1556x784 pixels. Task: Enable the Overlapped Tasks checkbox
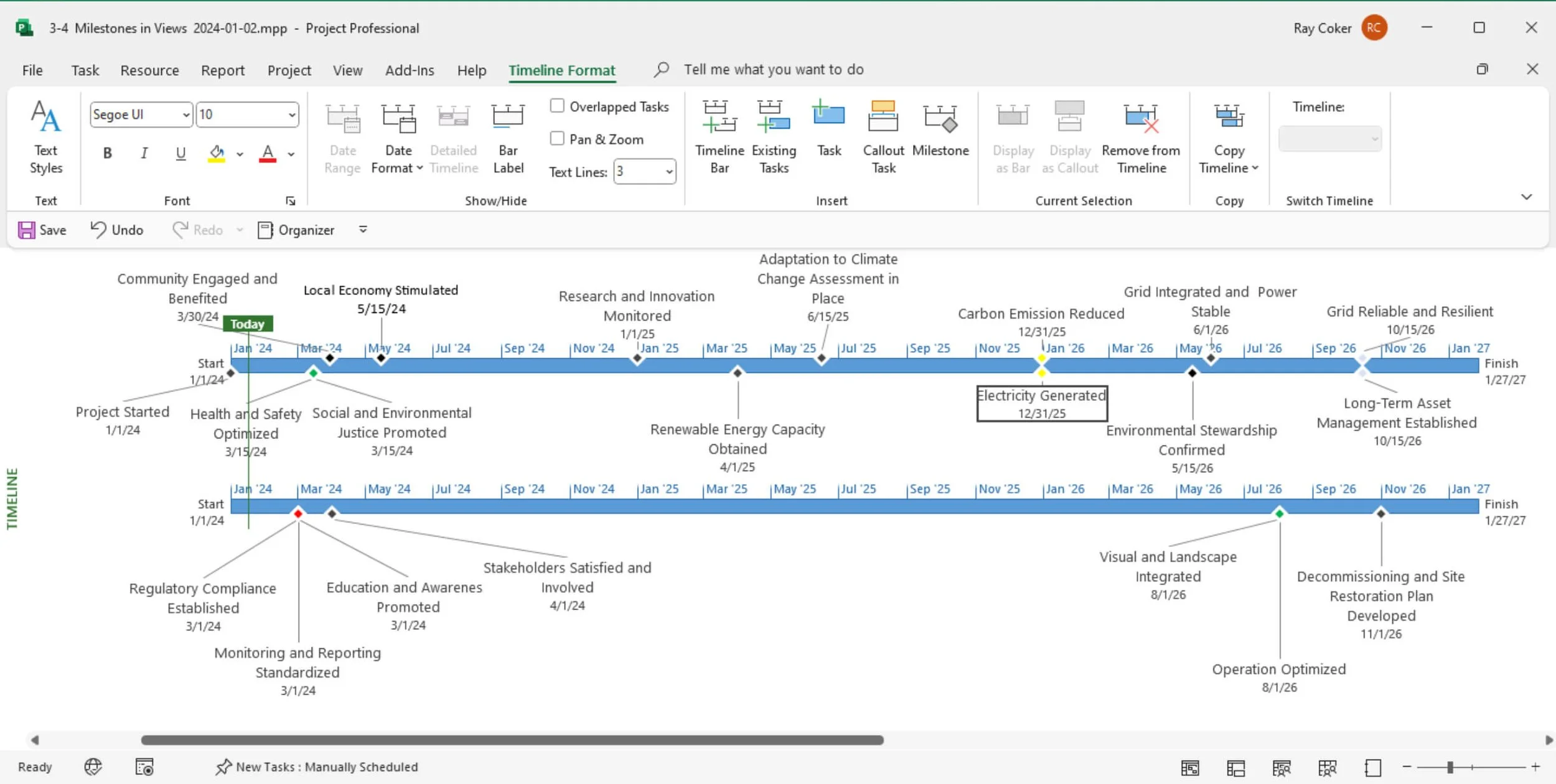point(557,106)
